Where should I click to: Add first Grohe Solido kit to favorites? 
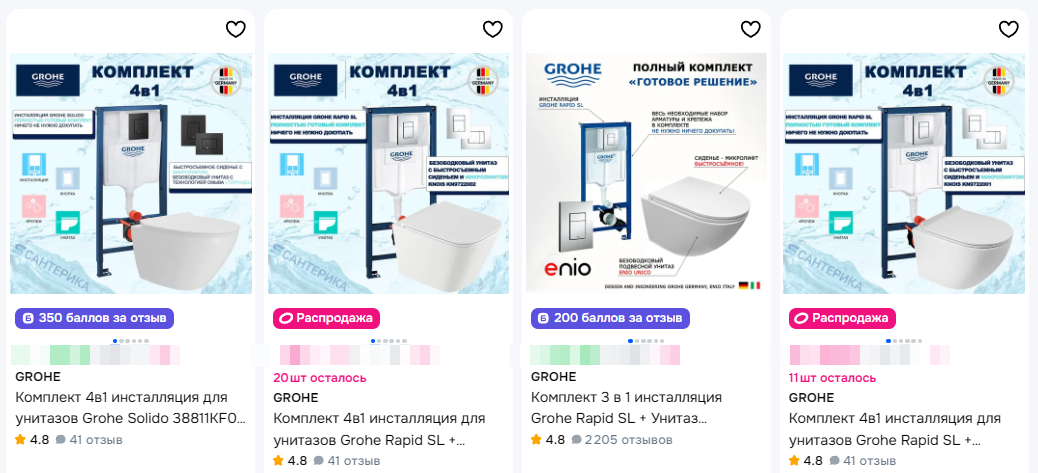click(x=236, y=29)
